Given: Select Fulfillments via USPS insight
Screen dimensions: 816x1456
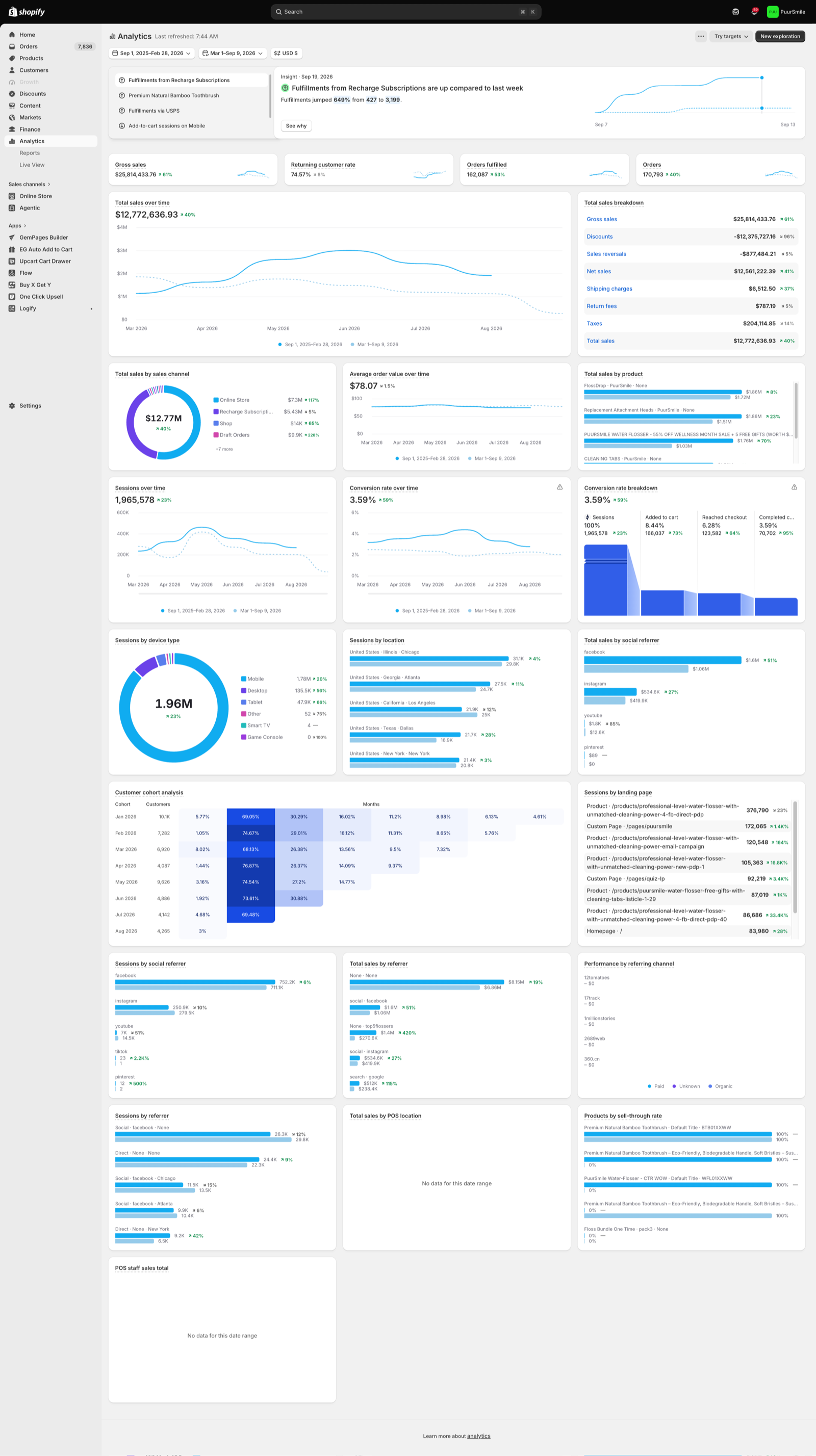Looking at the screenshot, I should 192,111.
